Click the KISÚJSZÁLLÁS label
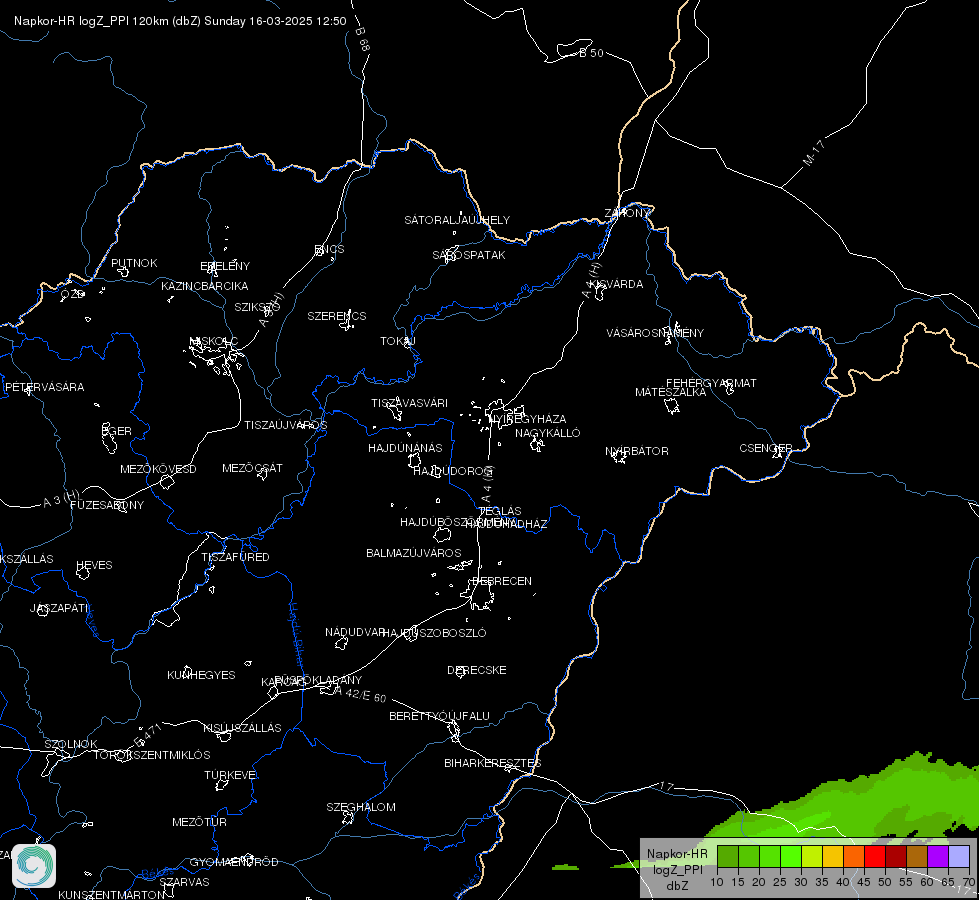 (x=242, y=728)
